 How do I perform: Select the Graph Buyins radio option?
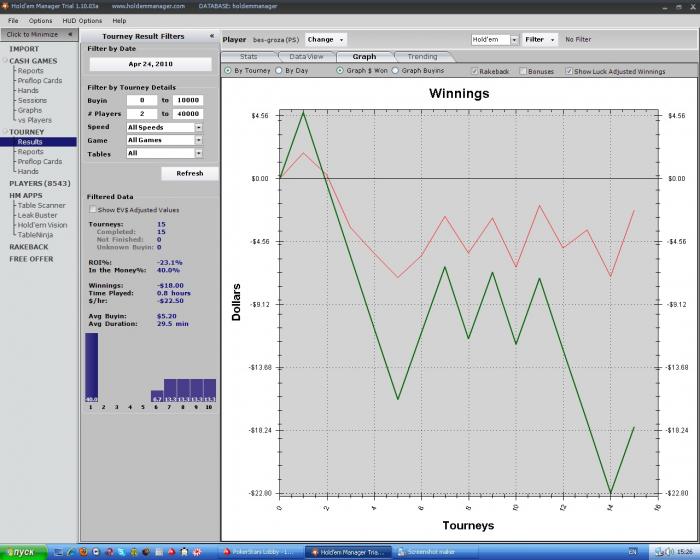point(395,72)
